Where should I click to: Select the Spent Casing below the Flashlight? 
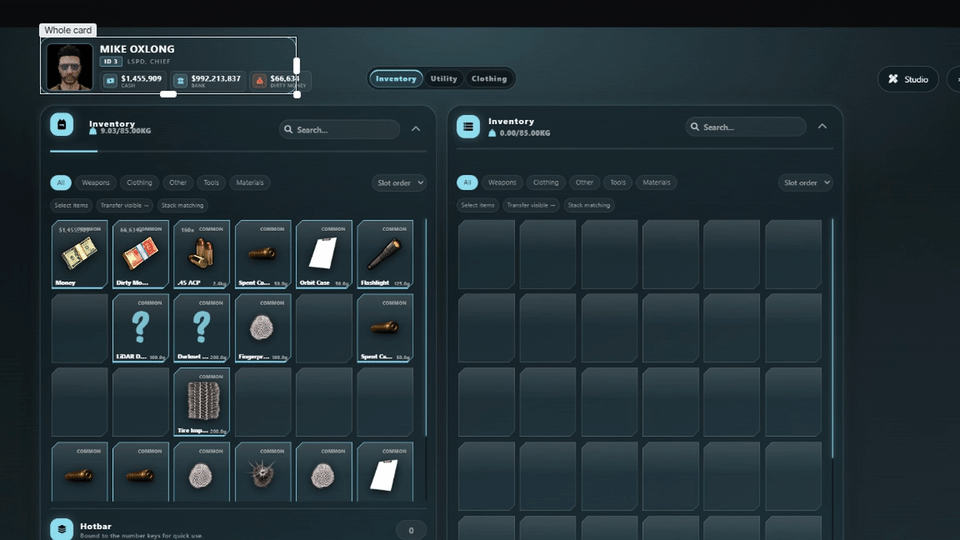point(385,328)
